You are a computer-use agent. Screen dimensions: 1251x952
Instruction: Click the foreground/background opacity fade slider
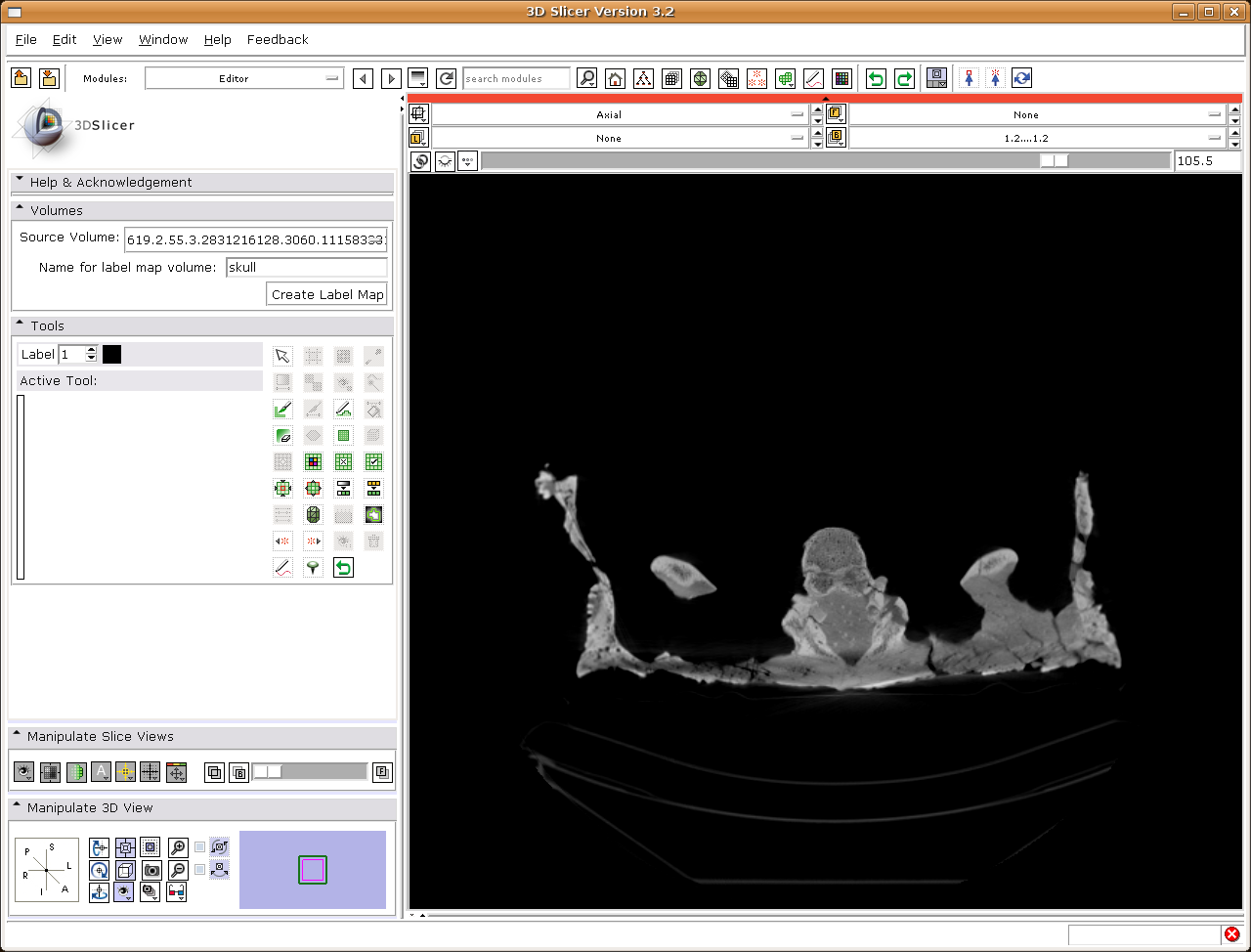pyautogui.click(x=310, y=772)
